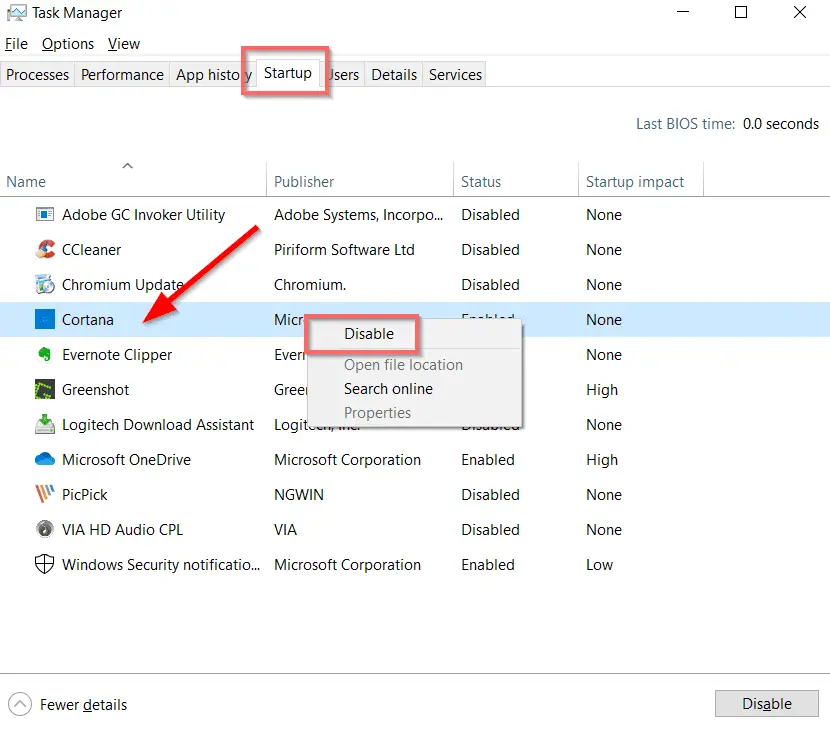Click the VIA publisher cell
Screen dimensions: 830x734
click(x=285, y=529)
